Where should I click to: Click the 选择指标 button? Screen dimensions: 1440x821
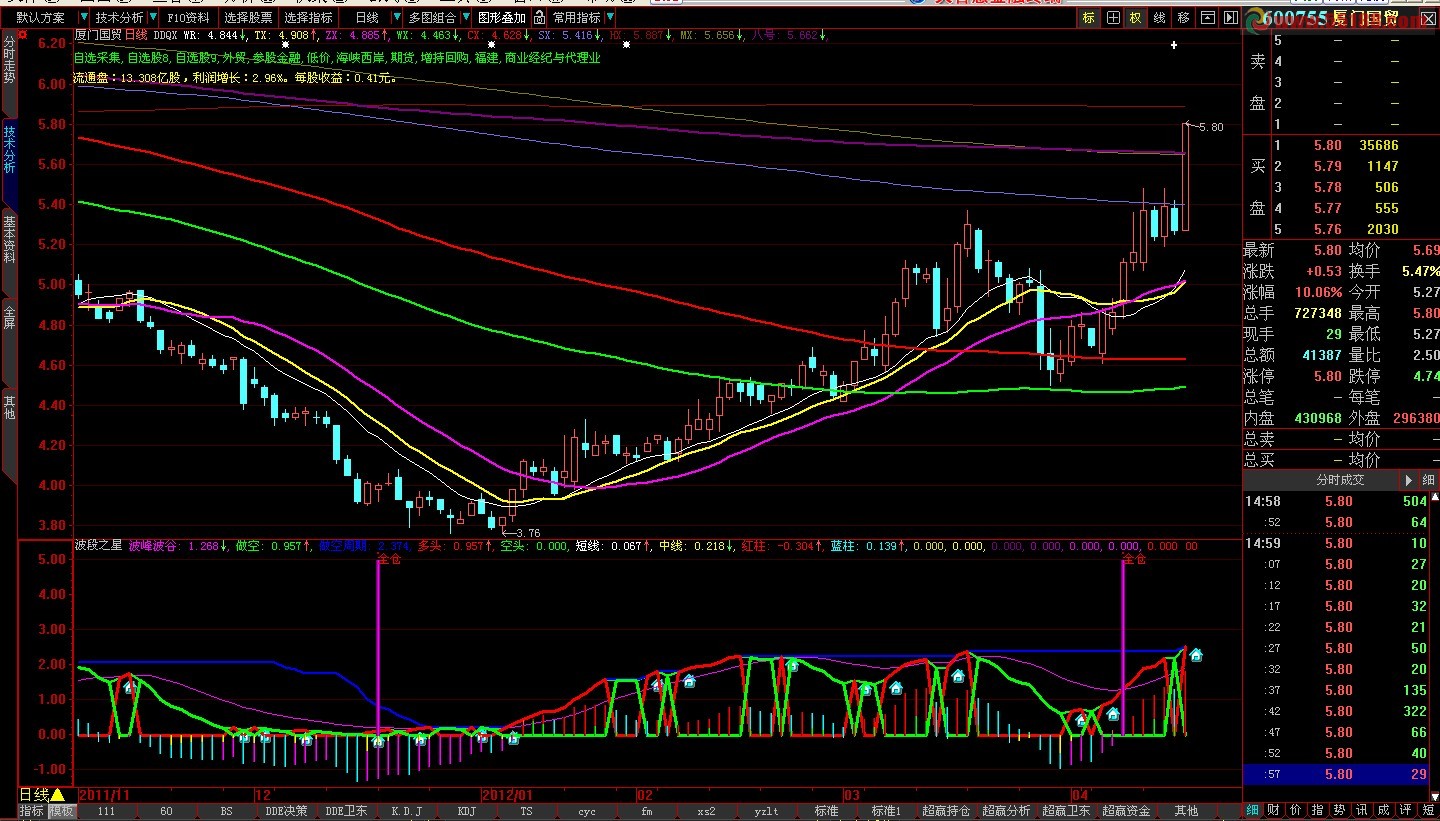308,18
